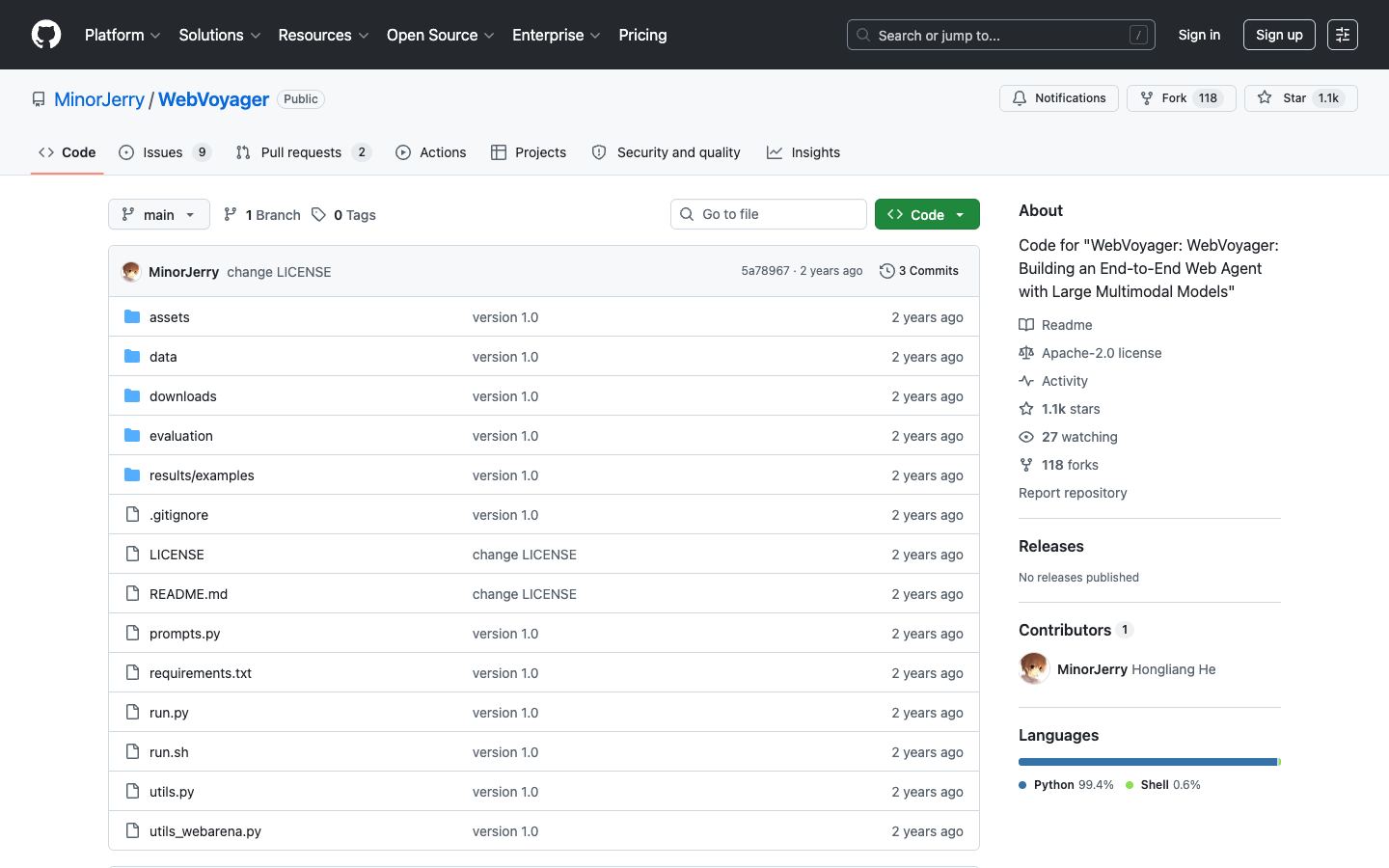Click the folder icon next to assets
The image size is (1389, 868).
[132, 316]
